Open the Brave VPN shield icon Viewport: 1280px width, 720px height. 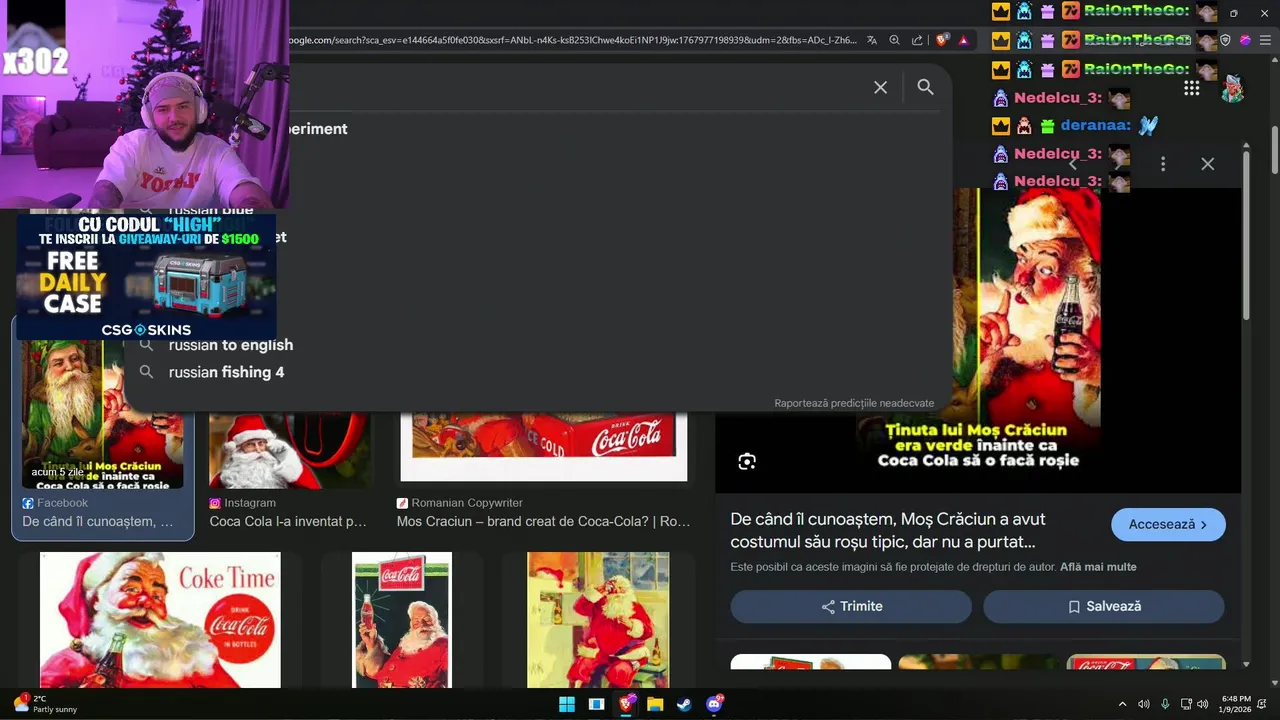coord(1225,40)
